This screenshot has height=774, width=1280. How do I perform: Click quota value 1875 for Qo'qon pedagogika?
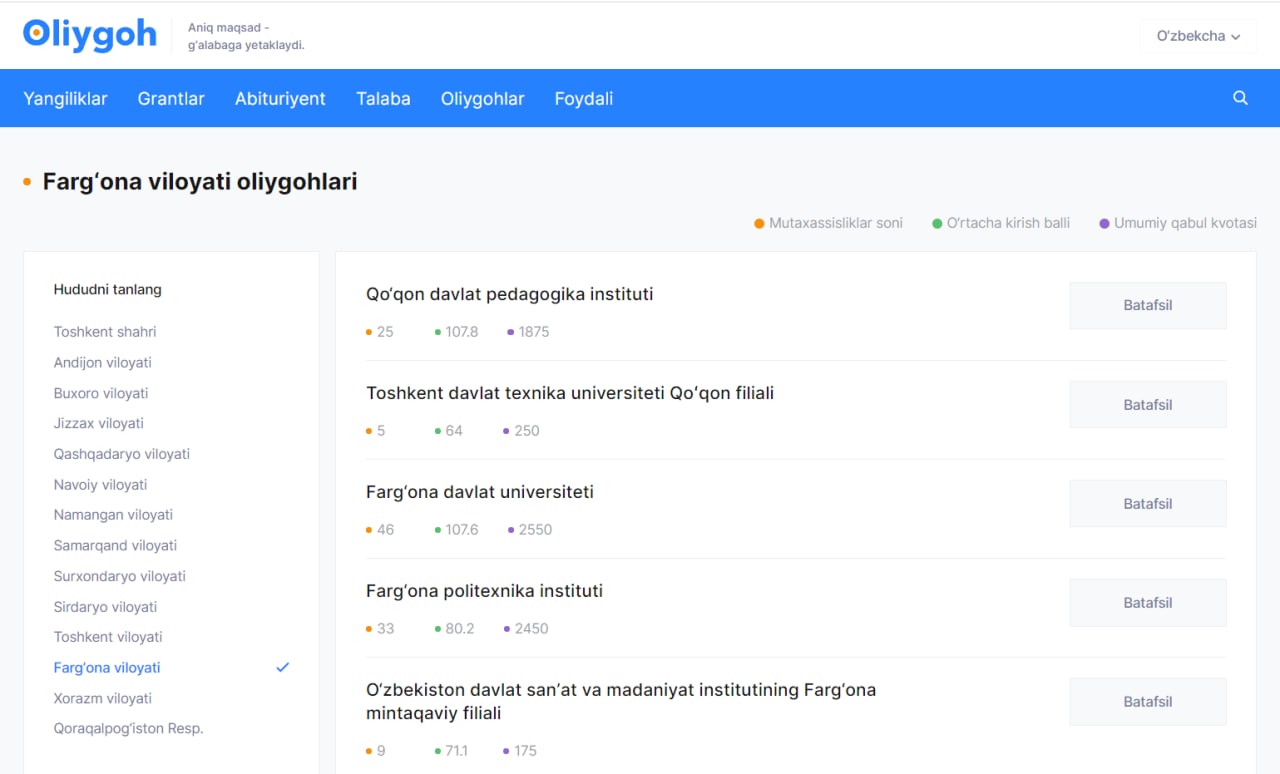pos(534,332)
